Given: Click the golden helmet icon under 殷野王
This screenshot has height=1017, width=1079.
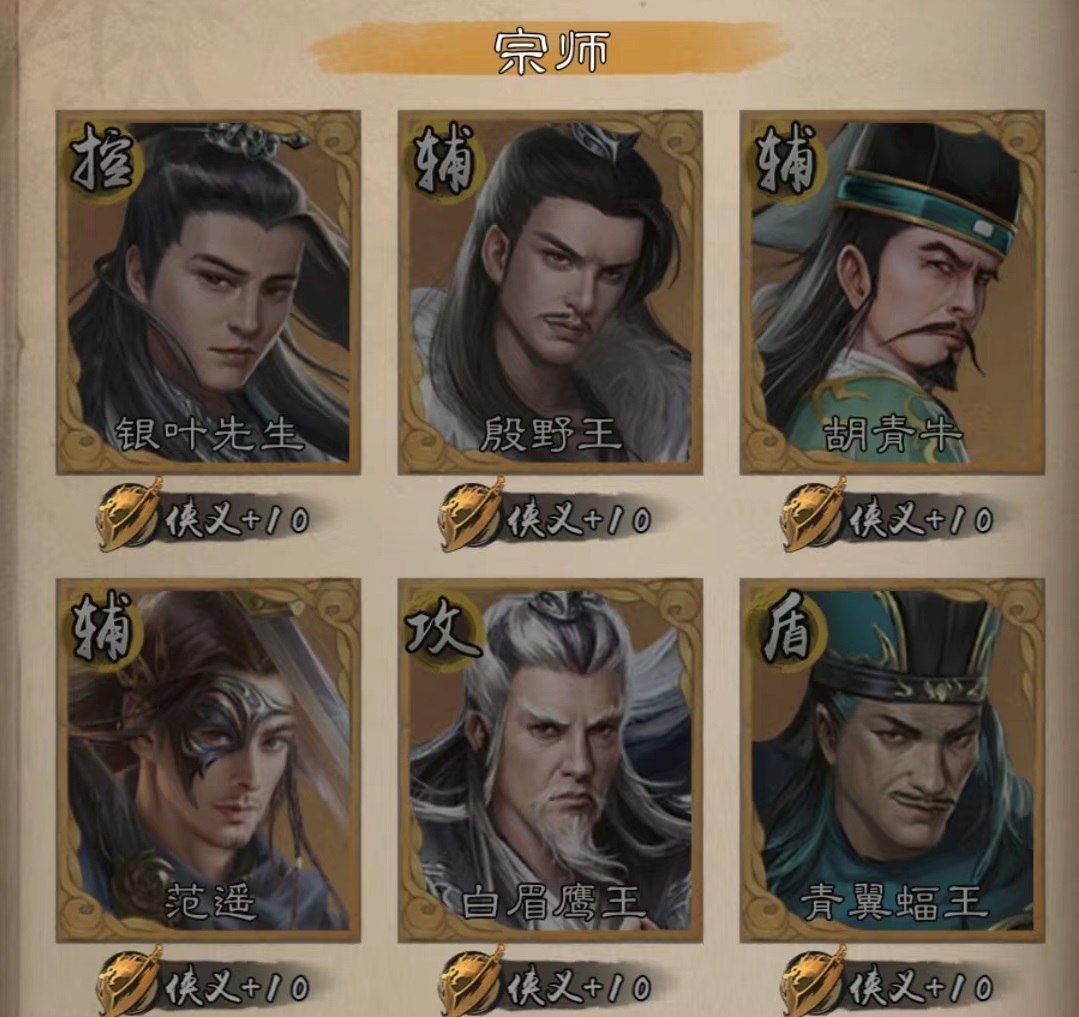Looking at the screenshot, I should click(x=471, y=515).
